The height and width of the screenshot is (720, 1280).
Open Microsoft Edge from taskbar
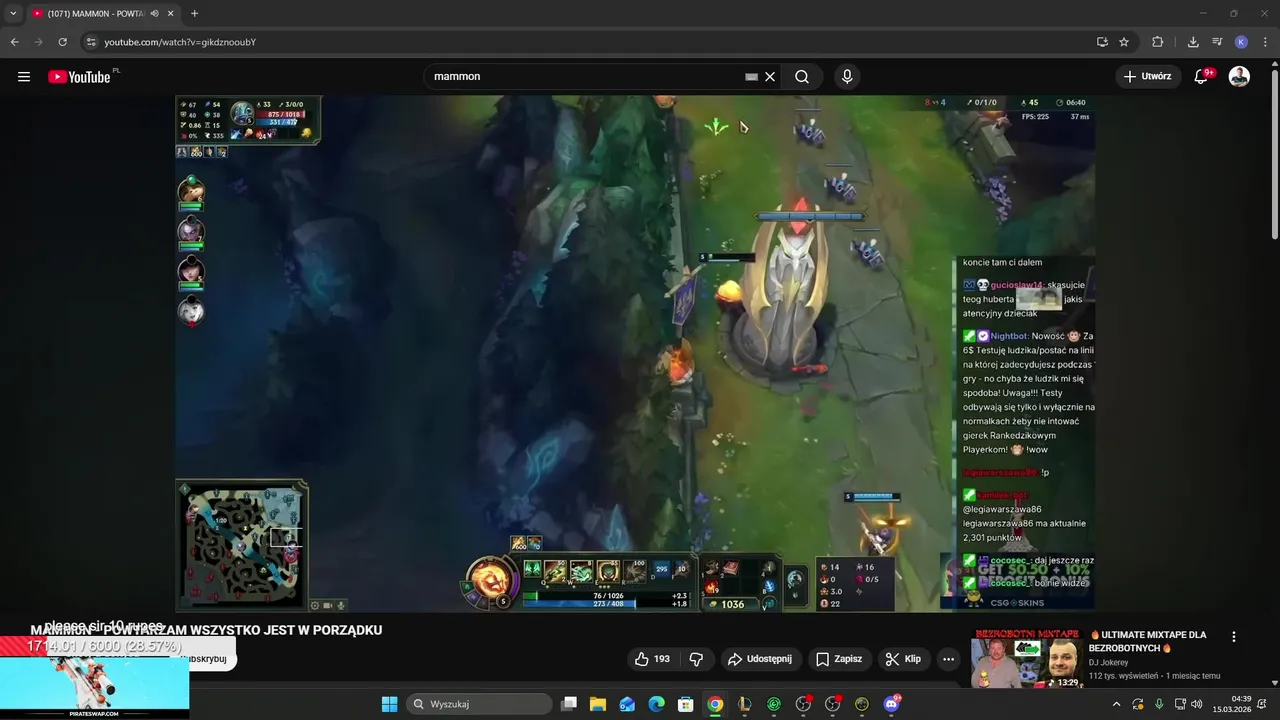(x=656, y=704)
